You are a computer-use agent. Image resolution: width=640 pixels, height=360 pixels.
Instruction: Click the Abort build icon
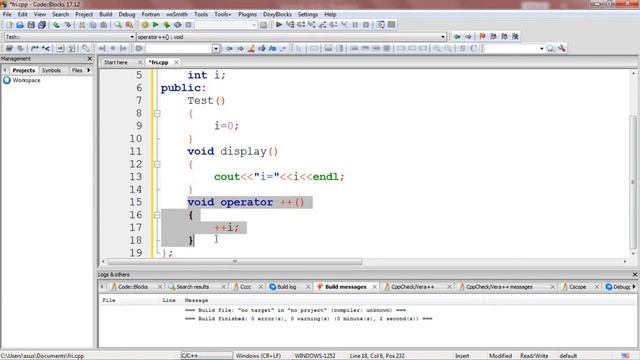(188, 25)
